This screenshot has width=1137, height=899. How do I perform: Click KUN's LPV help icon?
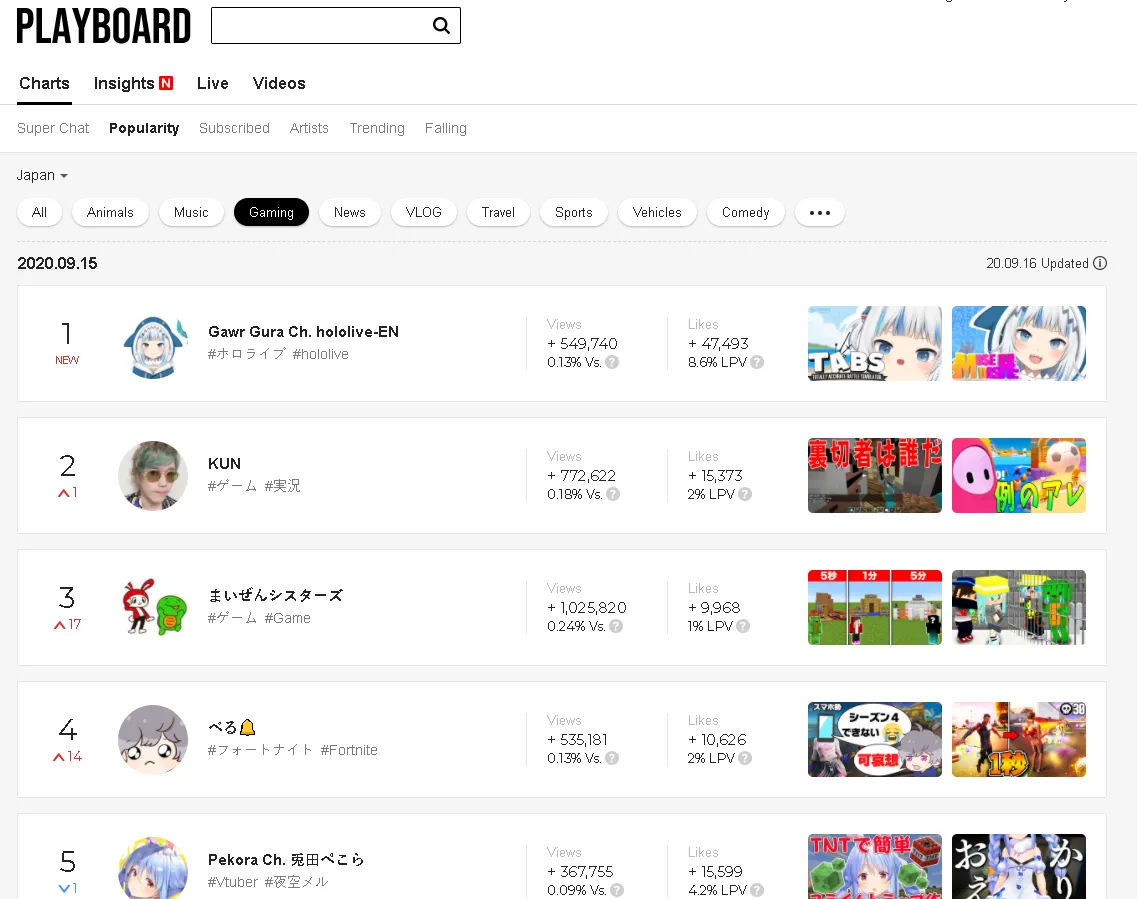pos(745,494)
